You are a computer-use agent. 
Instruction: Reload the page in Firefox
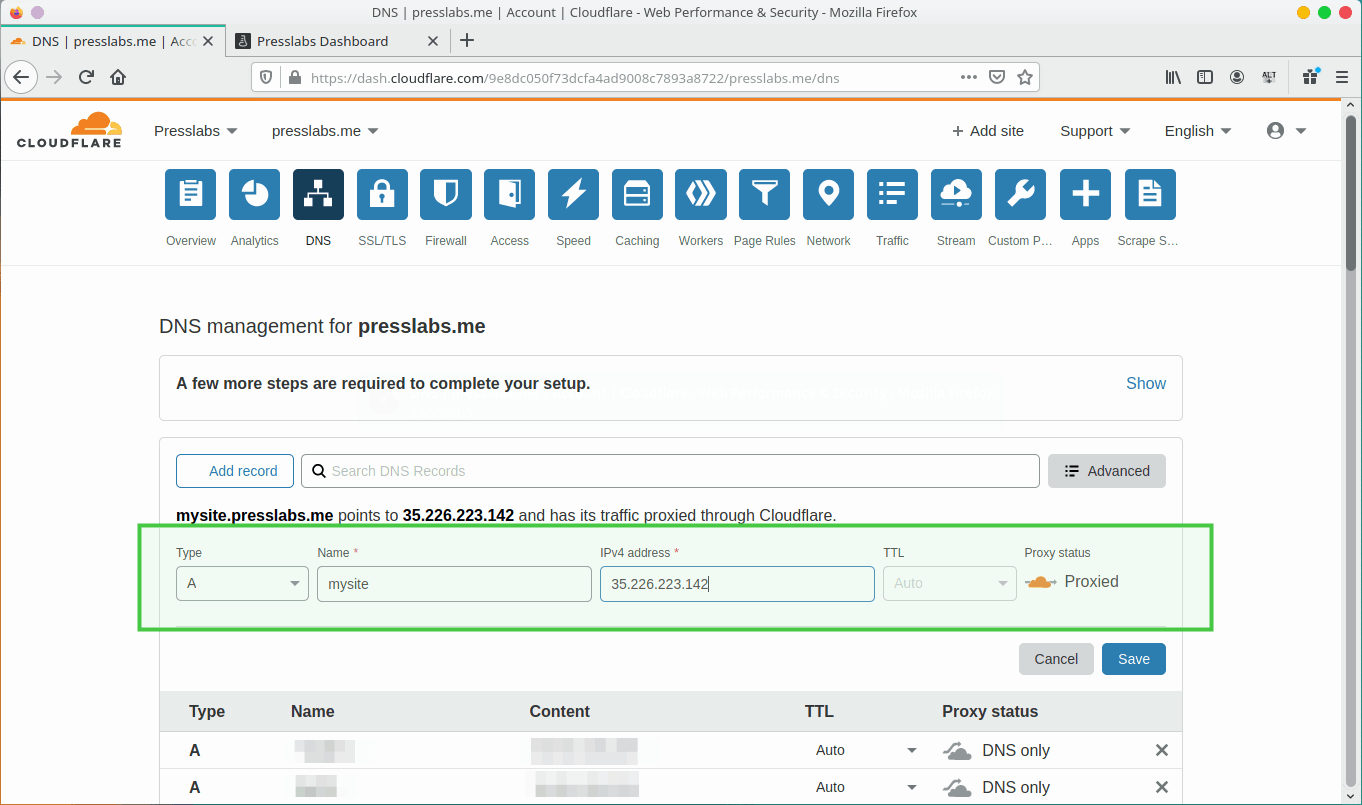coord(86,77)
